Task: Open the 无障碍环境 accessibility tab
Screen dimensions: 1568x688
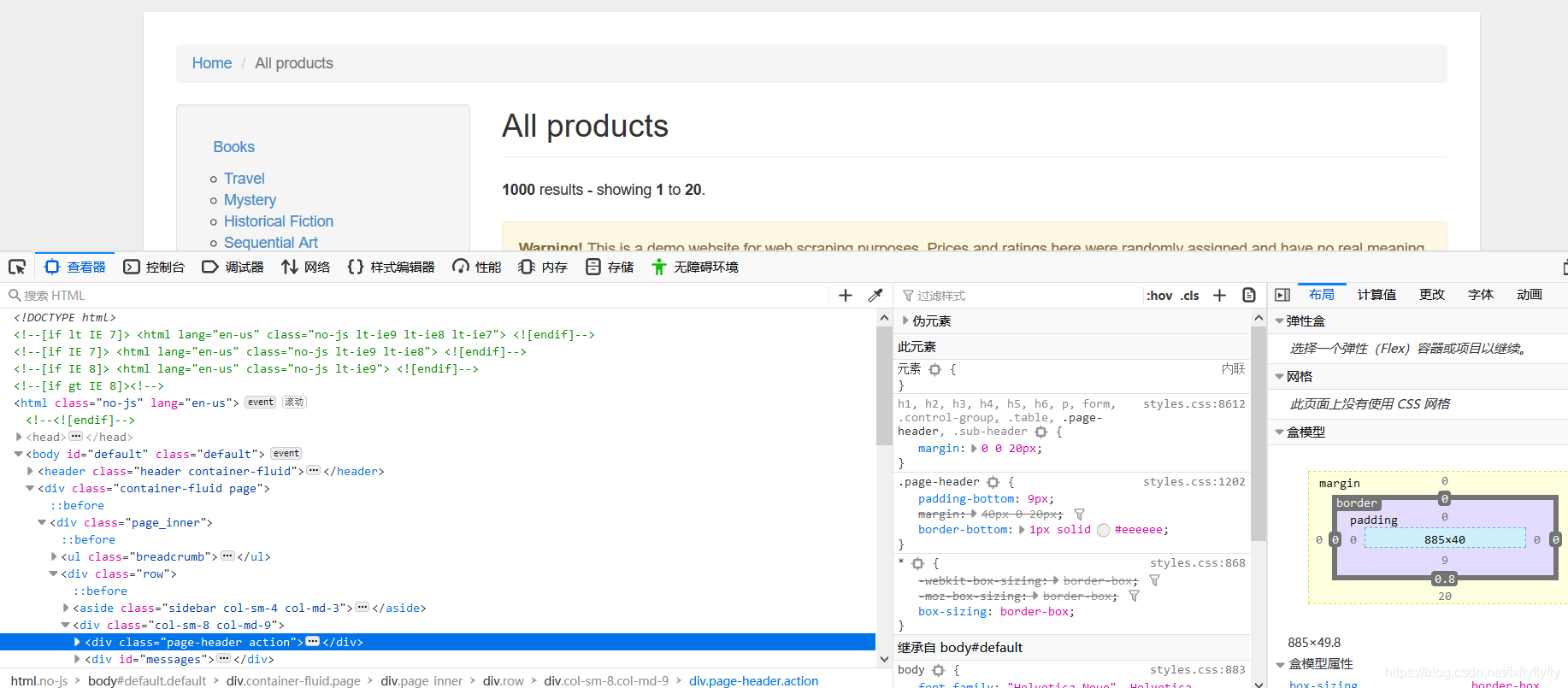Action: (695, 267)
